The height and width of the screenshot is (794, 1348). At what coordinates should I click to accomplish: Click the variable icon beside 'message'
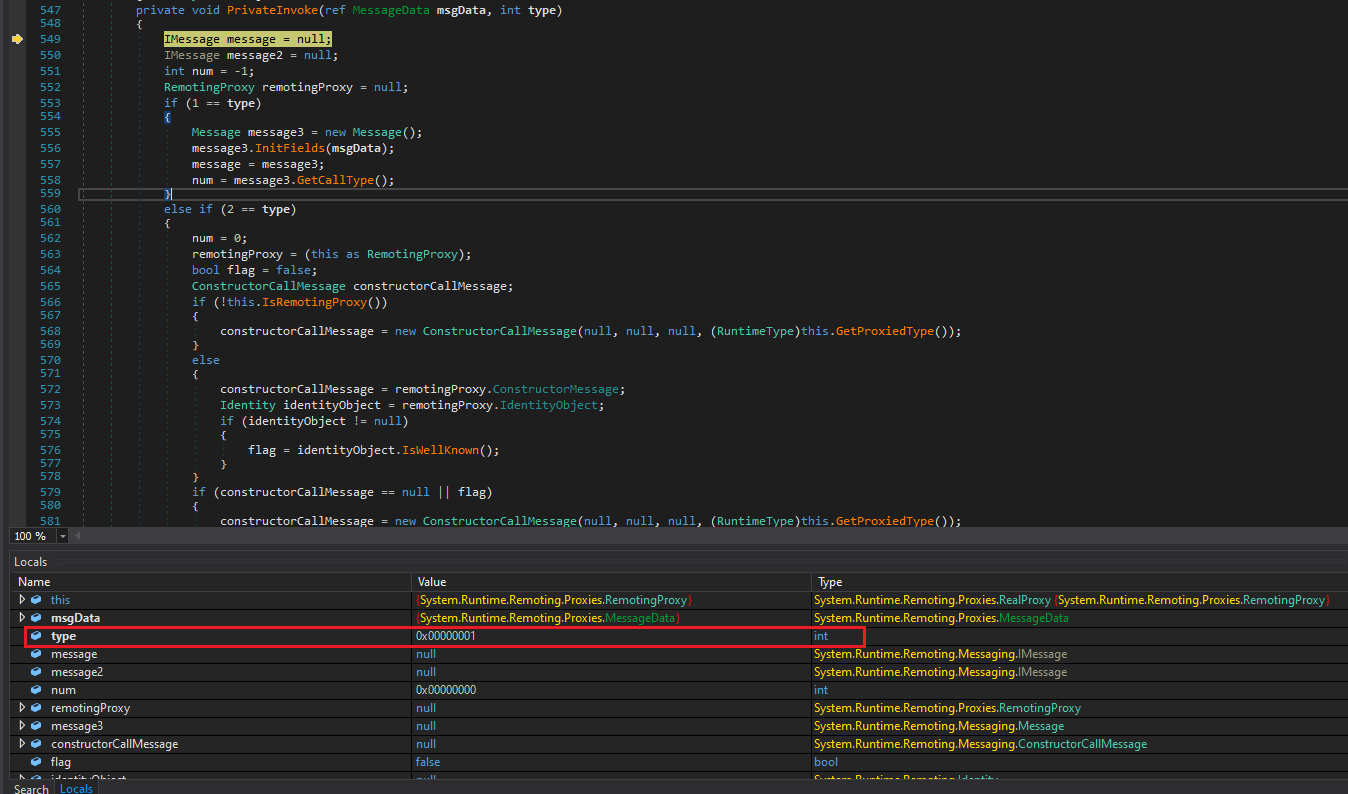(x=36, y=654)
